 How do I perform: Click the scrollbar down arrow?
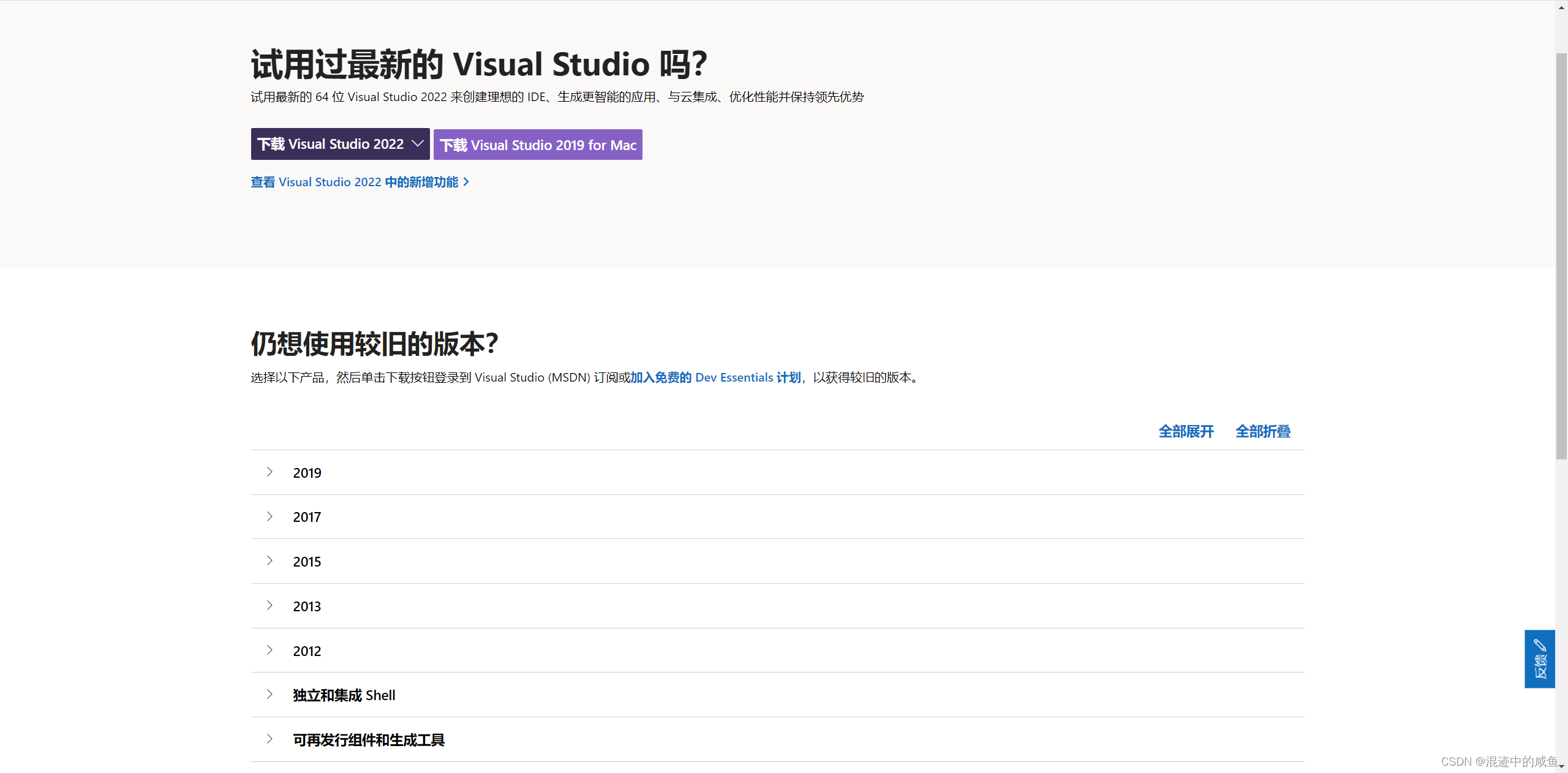(1561, 767)
